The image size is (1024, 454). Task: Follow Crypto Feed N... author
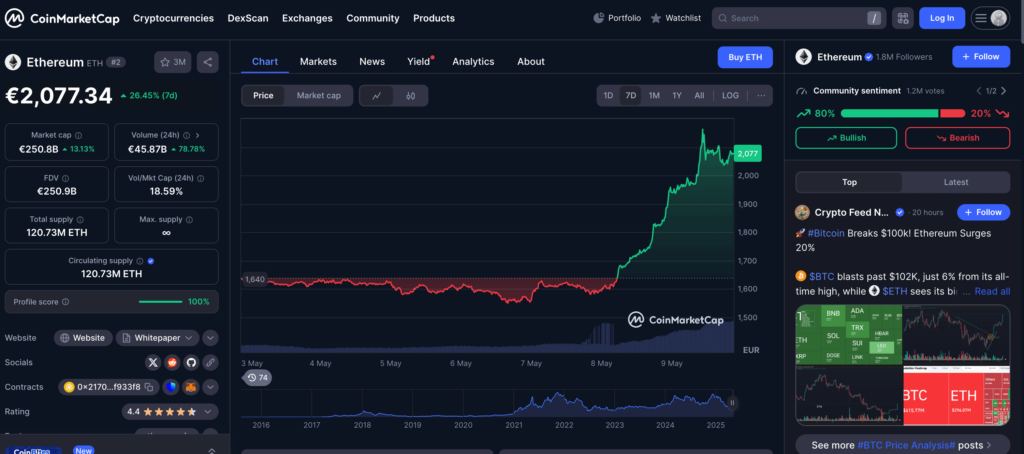click(x=984, y=212)
